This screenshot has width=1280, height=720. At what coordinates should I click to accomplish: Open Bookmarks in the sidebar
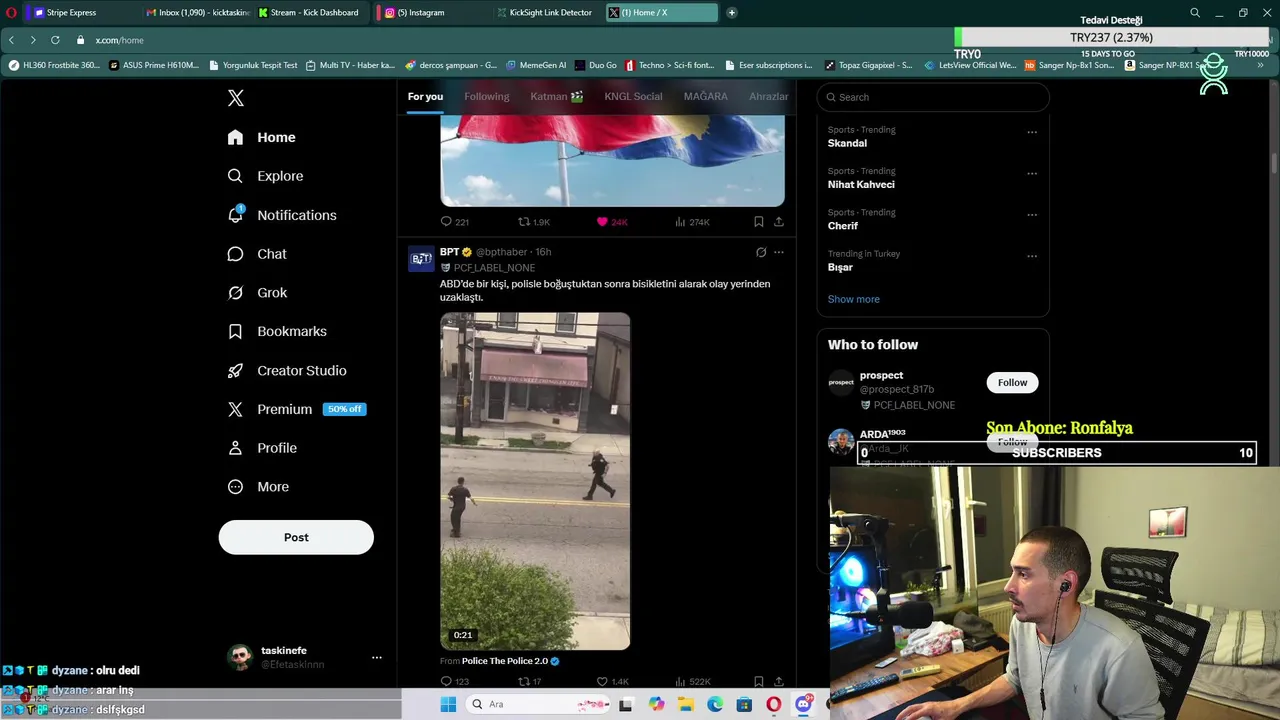click(277, 331)
